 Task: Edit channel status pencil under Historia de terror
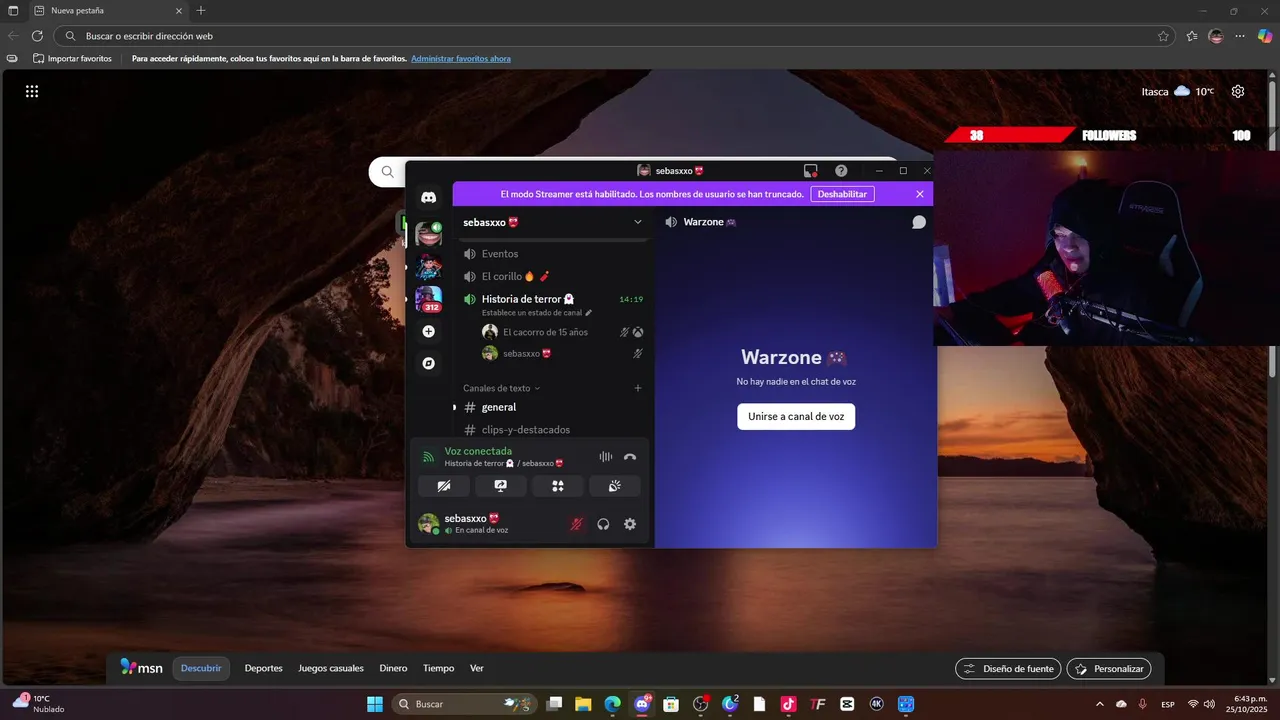(589, 313)
